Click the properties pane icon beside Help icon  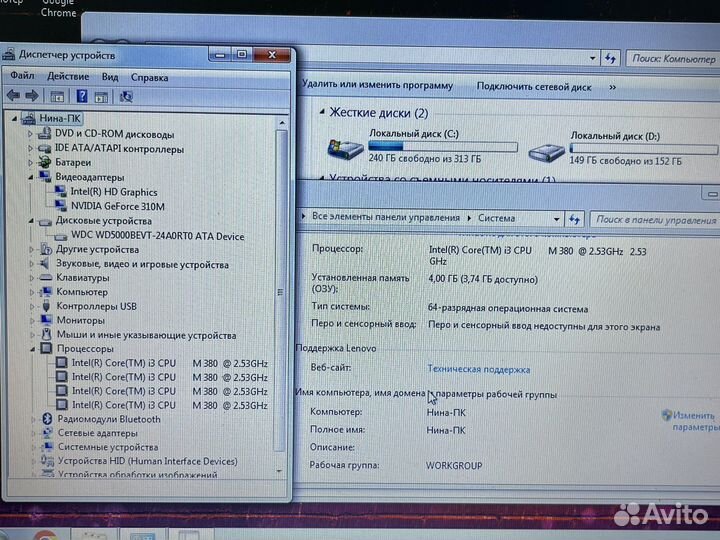[101, 97]
